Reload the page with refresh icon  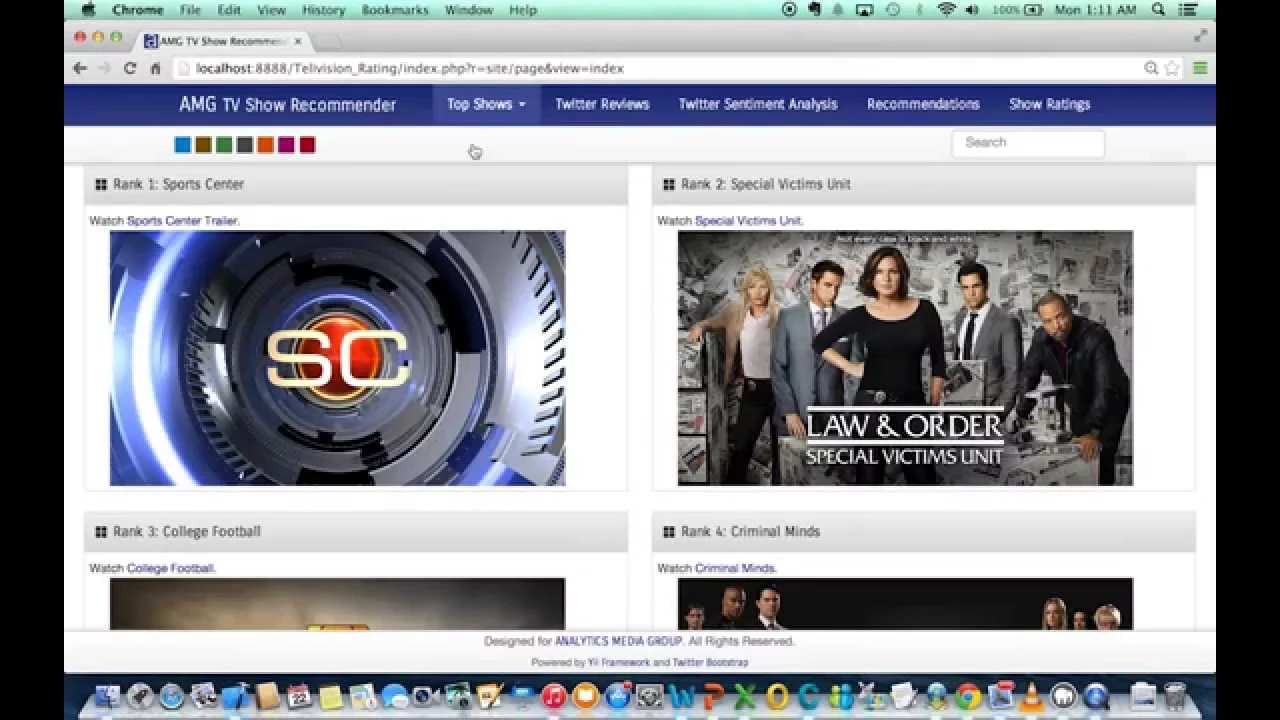129,68
